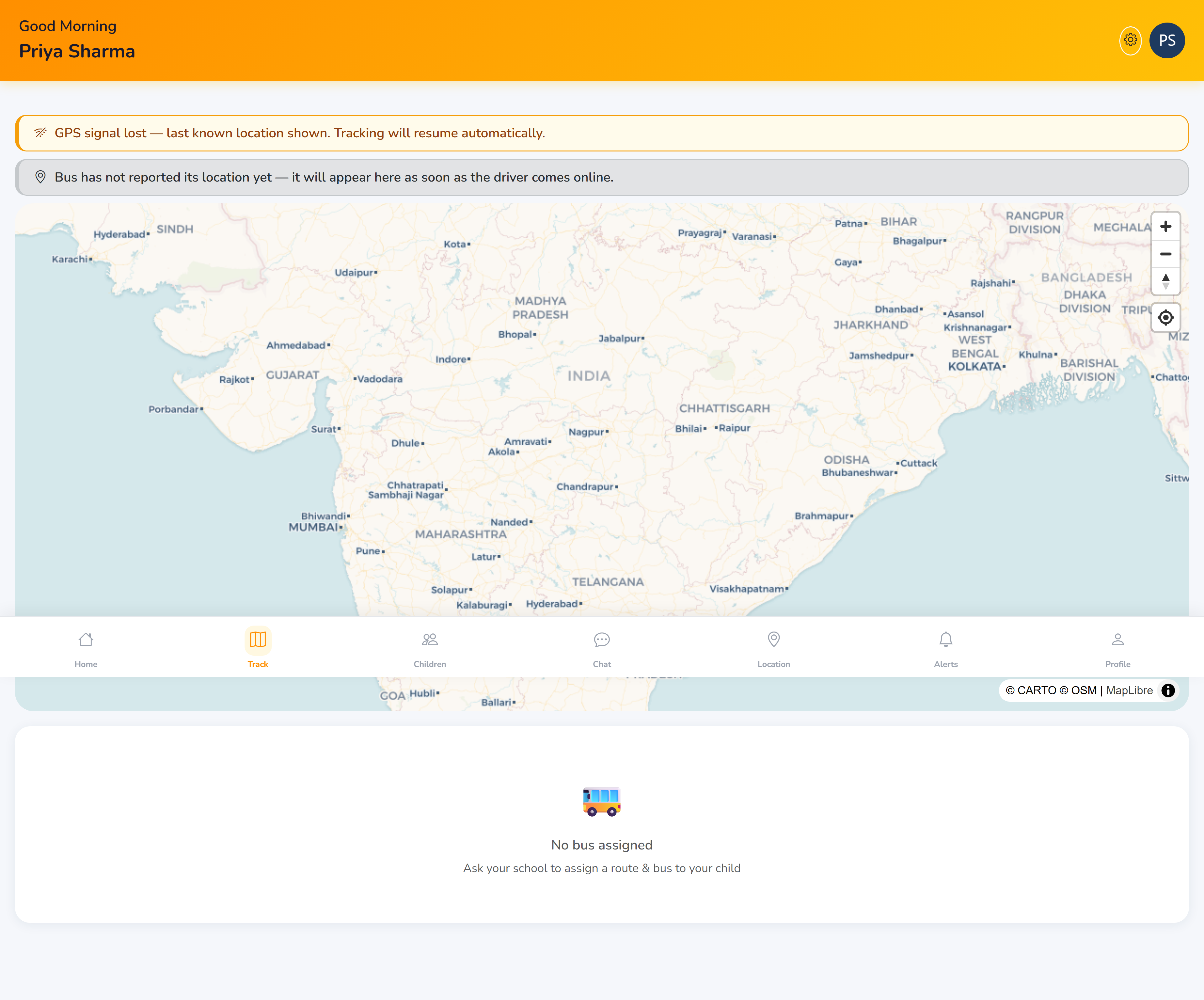
Task: Click Udaipur label on the map
Action: pyautogui.click(x=354, y=272)
